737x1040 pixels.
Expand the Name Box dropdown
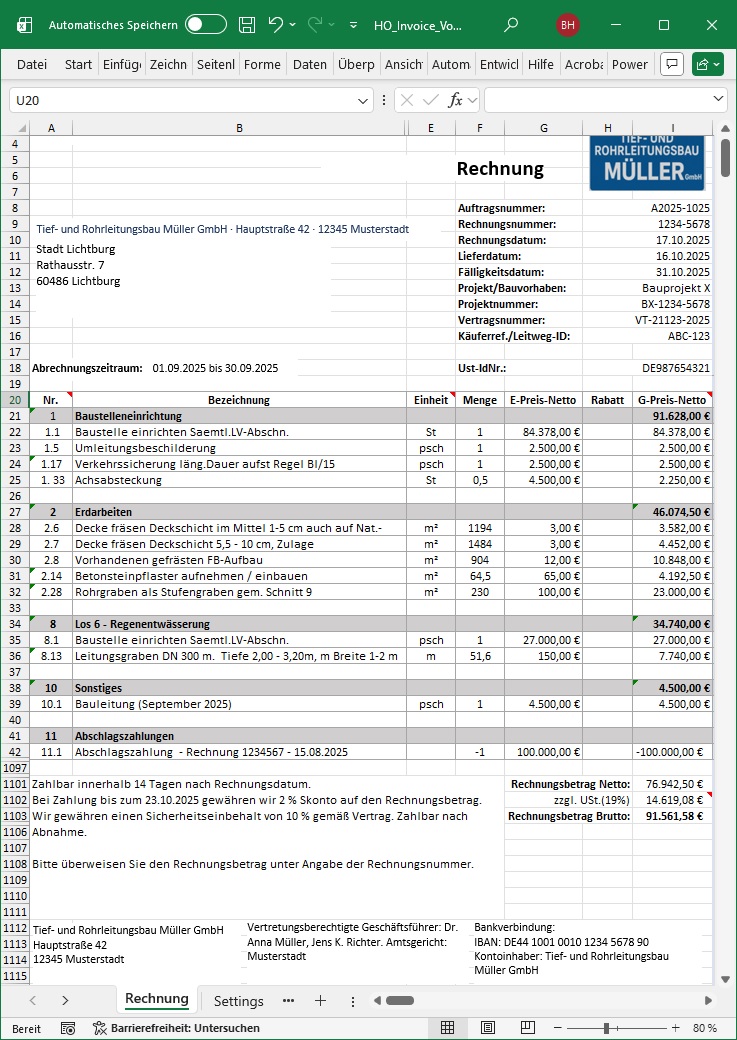pyautogui.click(x=364, y=101)
